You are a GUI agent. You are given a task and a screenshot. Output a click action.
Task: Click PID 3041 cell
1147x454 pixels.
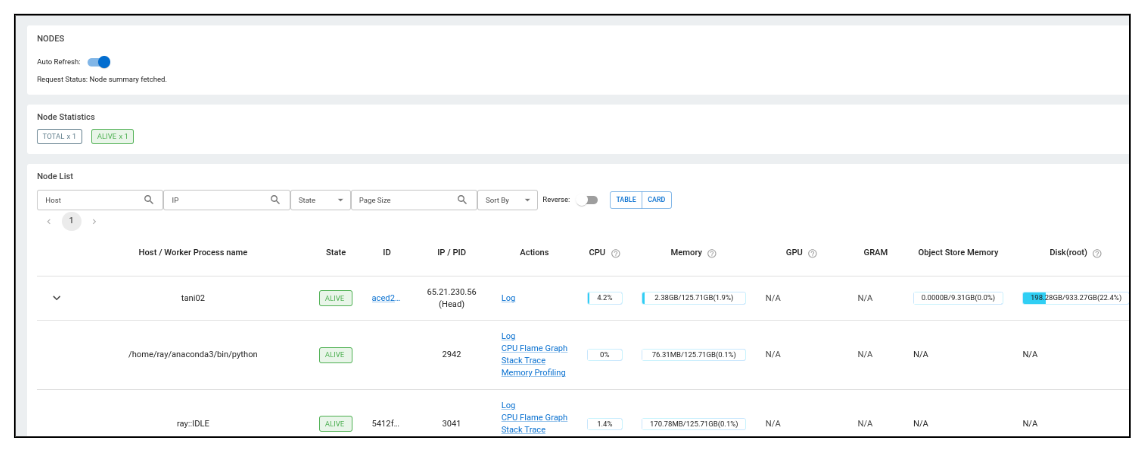point(451,423)
